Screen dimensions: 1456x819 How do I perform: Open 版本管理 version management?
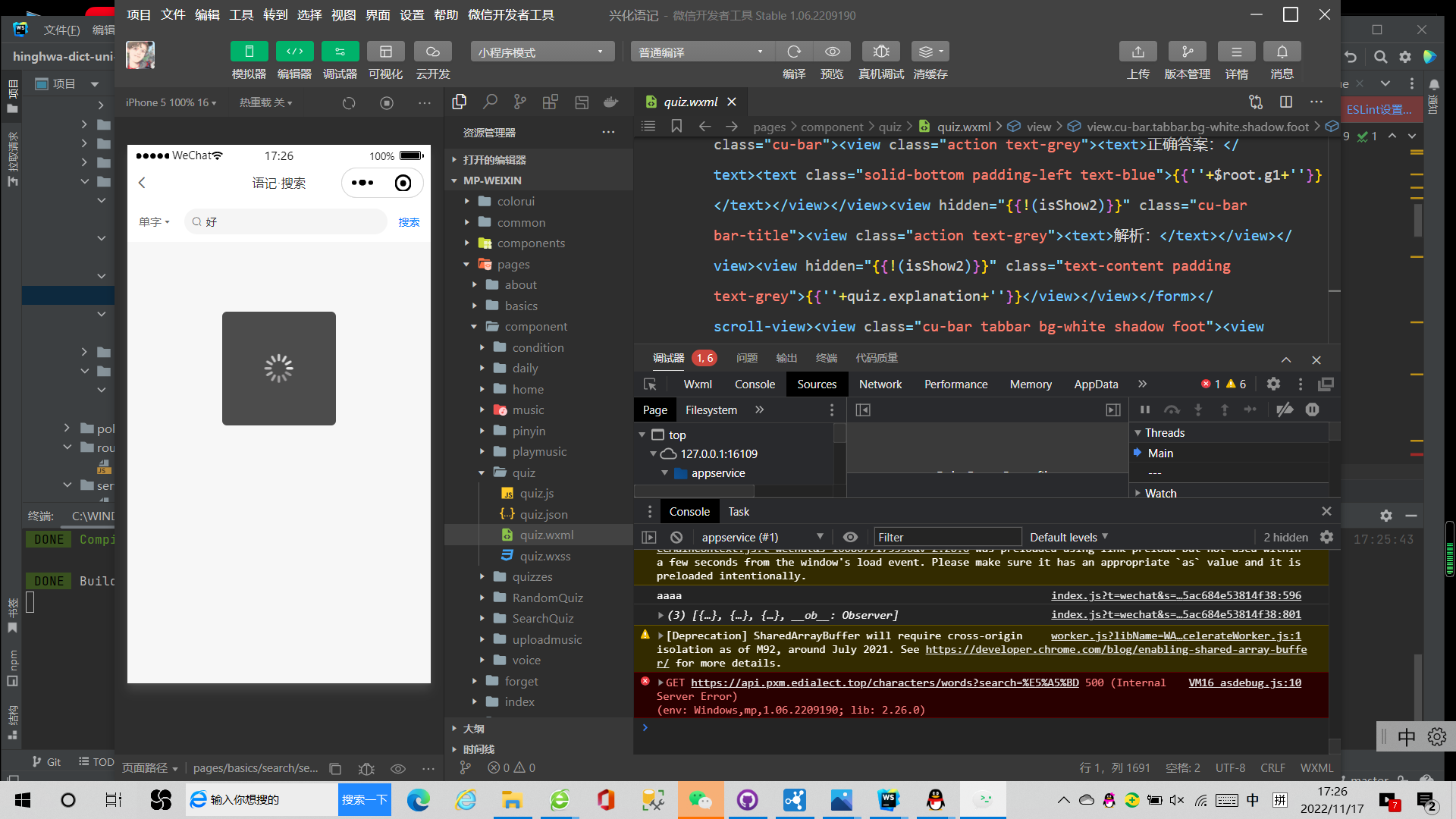(x=1187, y=51)
